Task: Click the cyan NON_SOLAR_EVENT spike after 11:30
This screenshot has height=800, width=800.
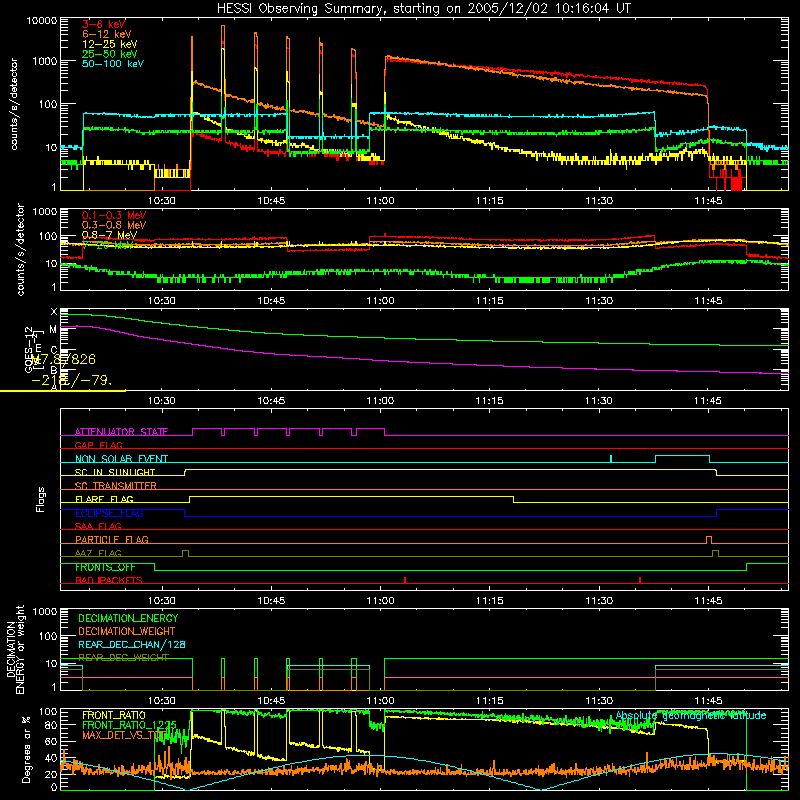Action: point(611,459)
